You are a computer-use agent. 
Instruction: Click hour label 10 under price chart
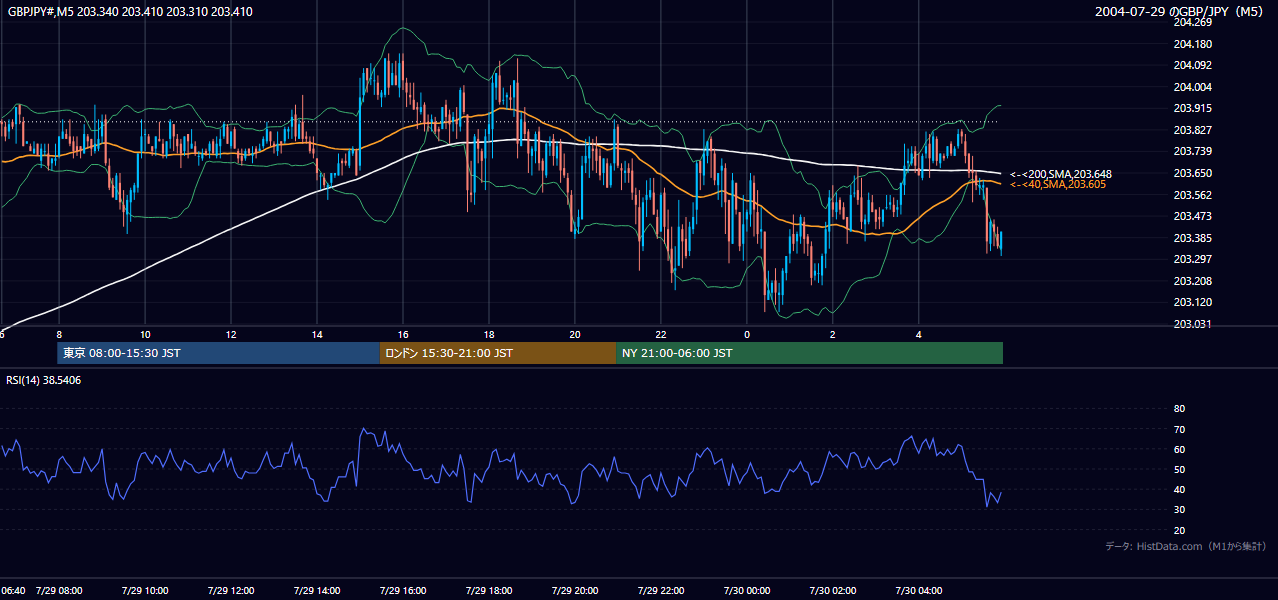[x=145, y=334]
